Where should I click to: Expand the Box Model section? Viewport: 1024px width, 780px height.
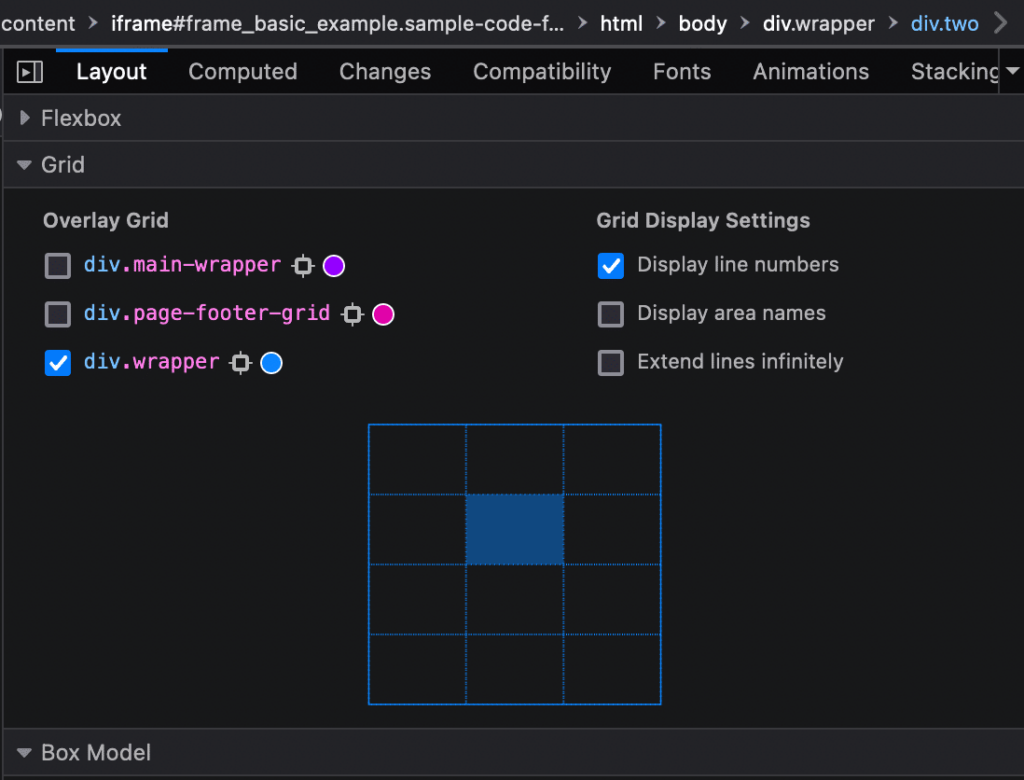[24, 752]
